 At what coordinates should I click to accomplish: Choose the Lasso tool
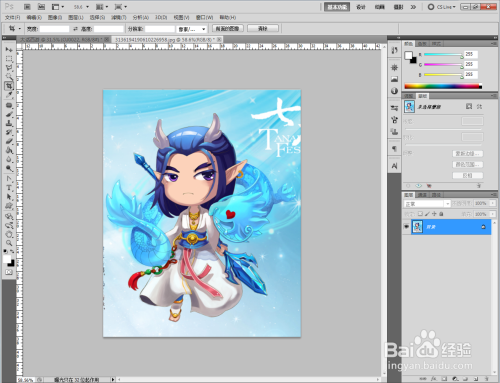tap(9, 68)
